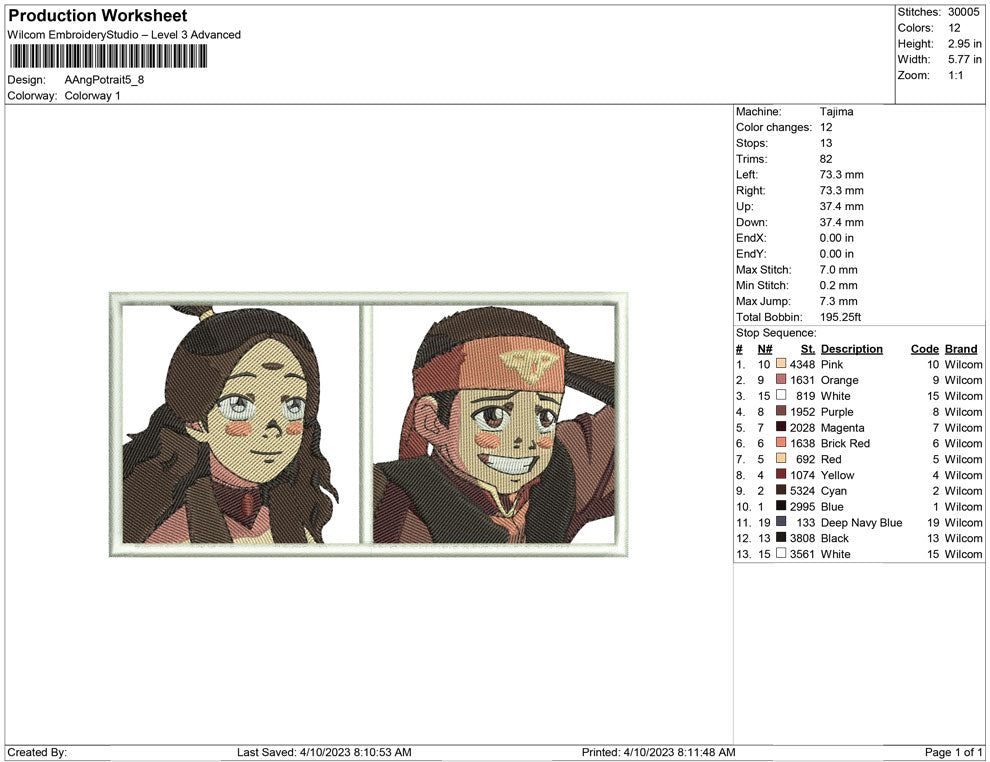The width and height of the screenshot is (990, 762).
Task: Click the Max Jump value 7.3 mm
Action: 838,301
